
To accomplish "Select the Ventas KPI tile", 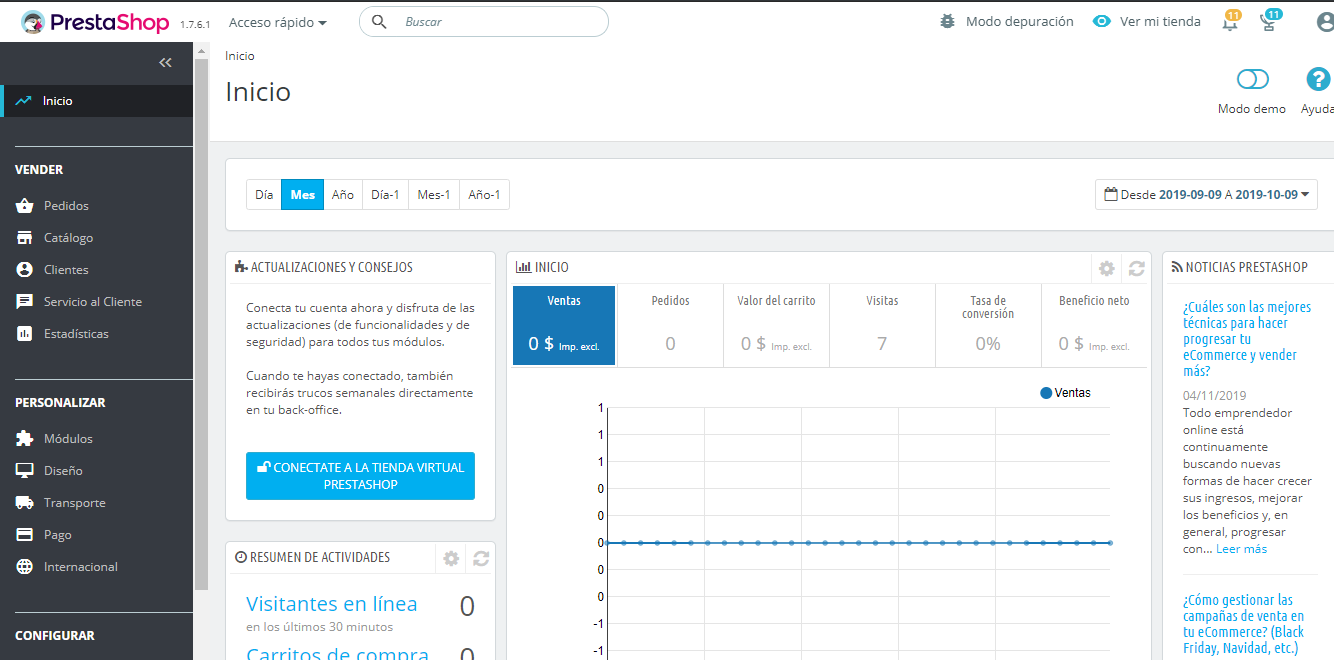I will click(x=564, y=325).
